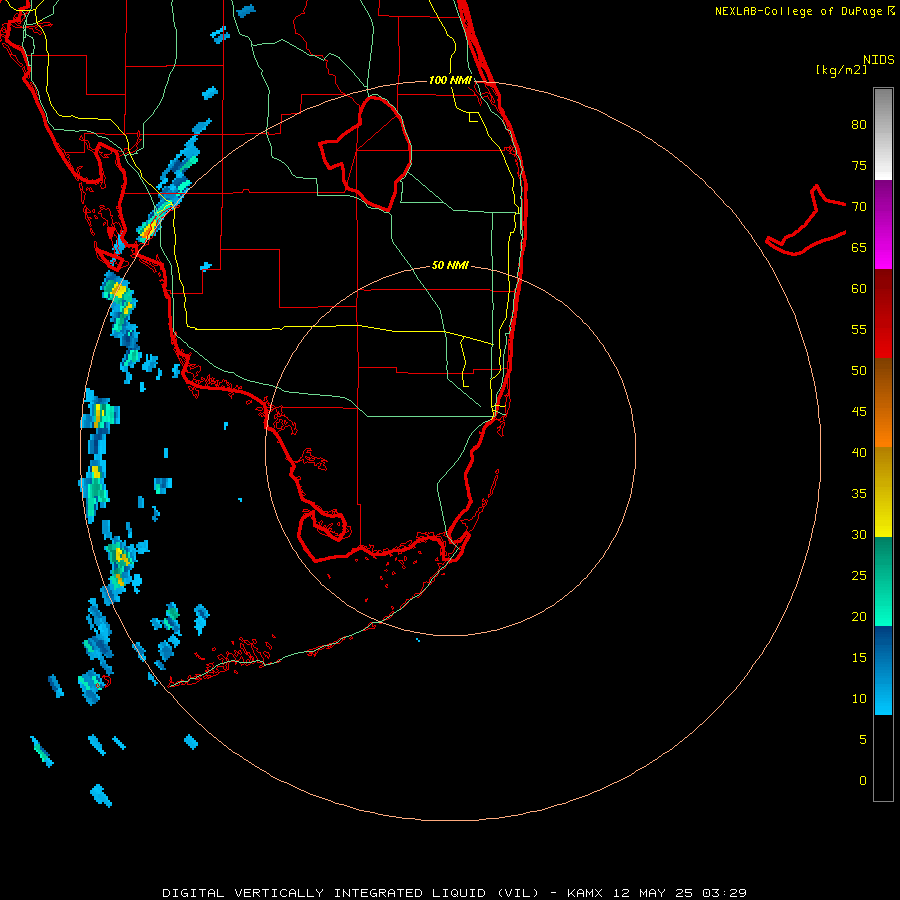Click the 60 scale value
Viewport: 900px width, 900px height.
[x=859, y=289]
